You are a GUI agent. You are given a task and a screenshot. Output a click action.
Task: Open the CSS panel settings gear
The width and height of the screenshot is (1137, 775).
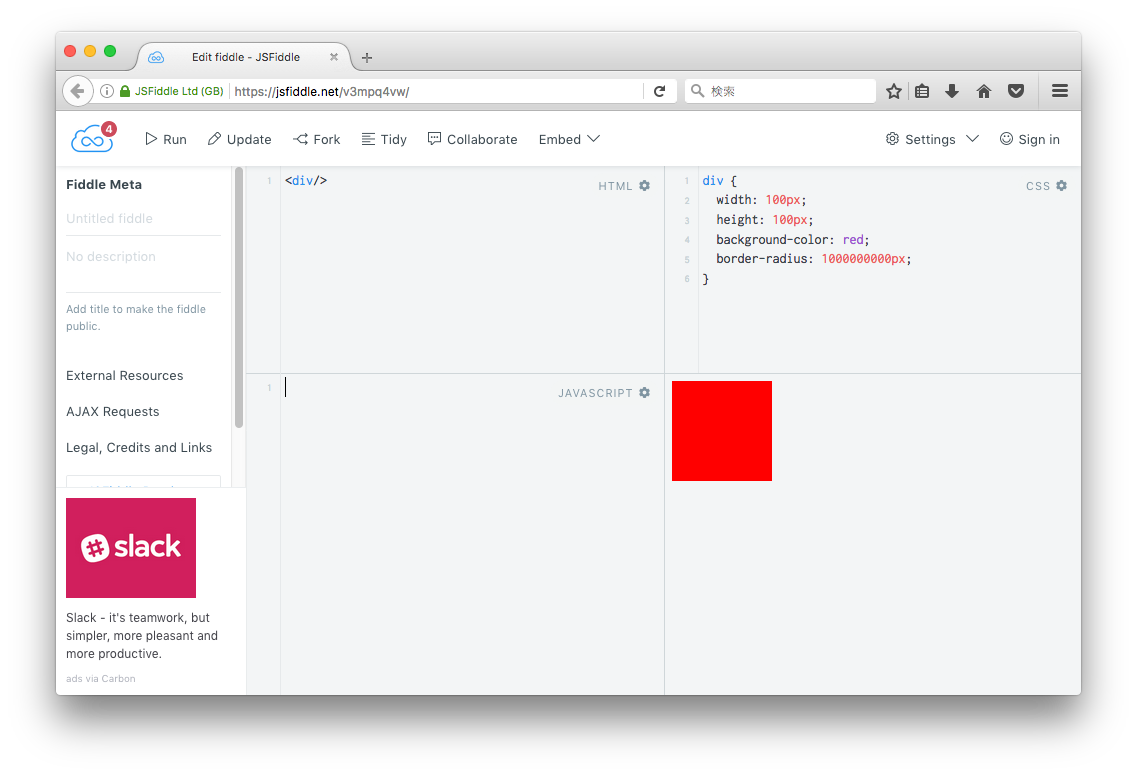pos(1061,185)
